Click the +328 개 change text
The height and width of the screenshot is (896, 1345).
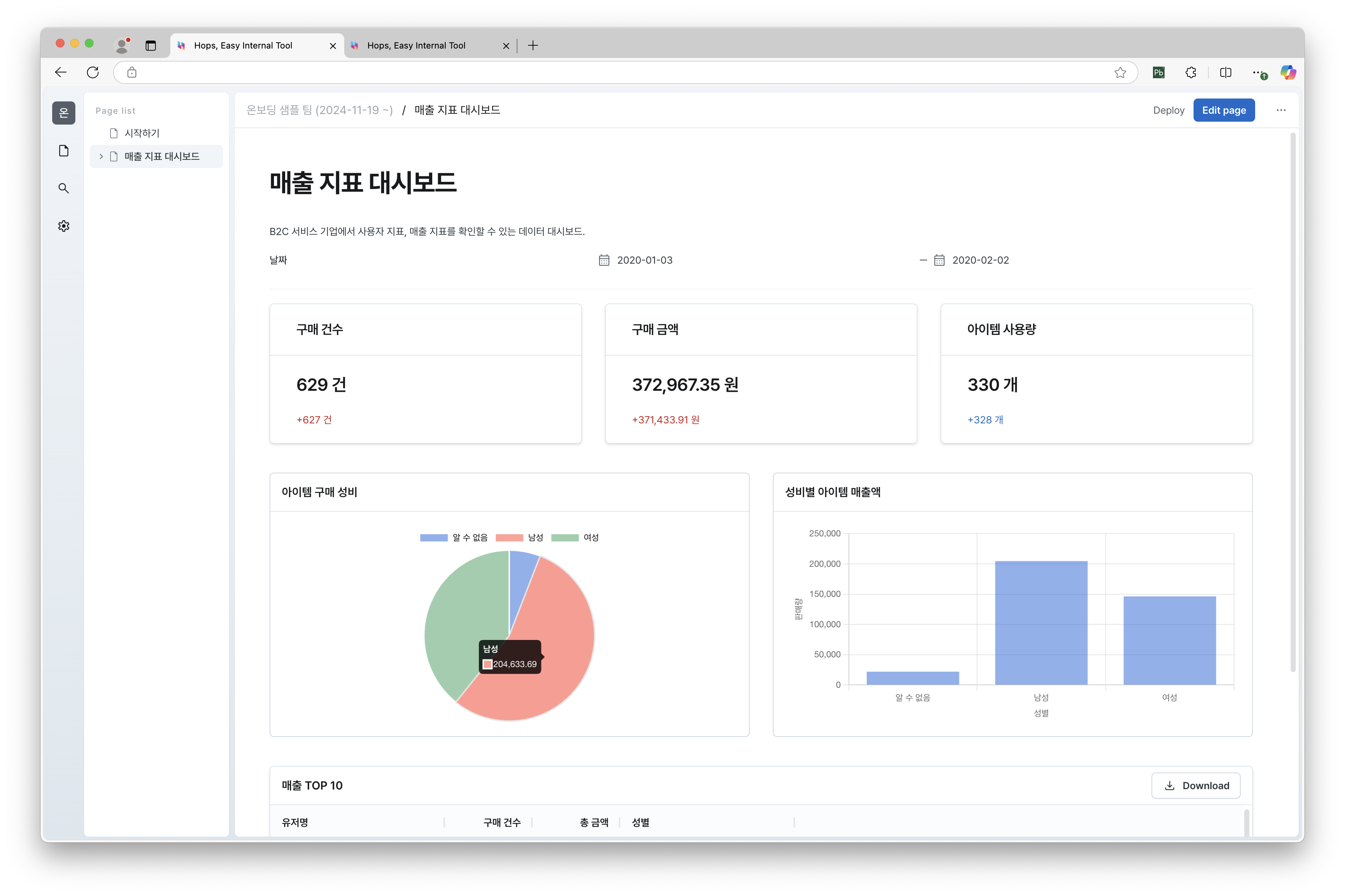click(x=985, y=419)
